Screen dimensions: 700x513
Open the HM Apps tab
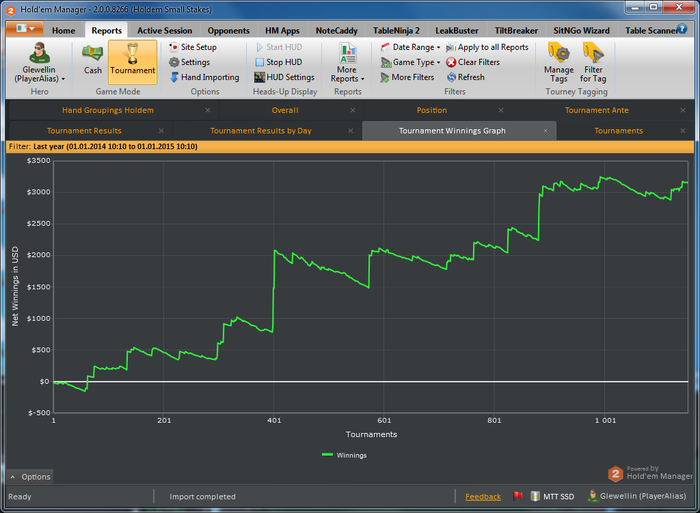click(282, 30)
